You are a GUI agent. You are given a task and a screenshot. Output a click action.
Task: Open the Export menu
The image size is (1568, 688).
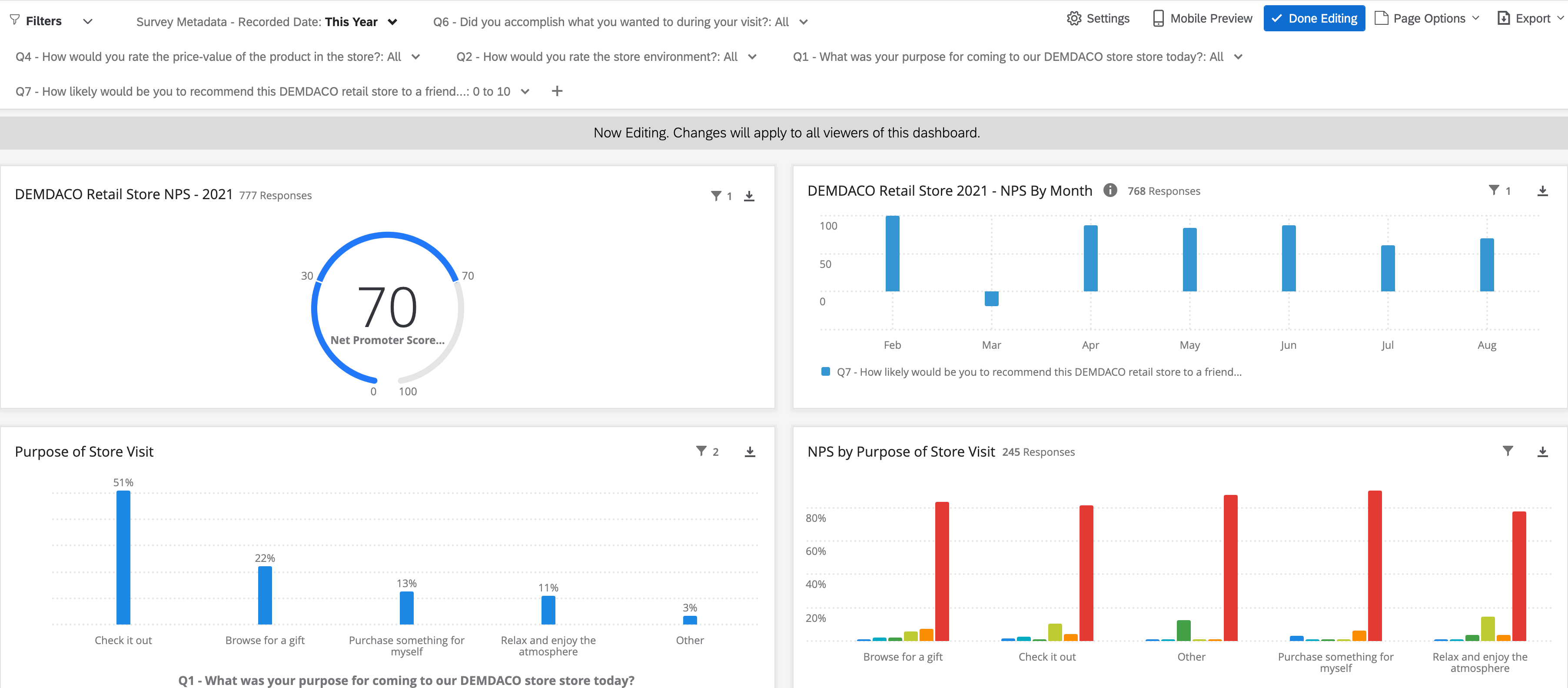pyautogui.click(x=1530, y=18)
